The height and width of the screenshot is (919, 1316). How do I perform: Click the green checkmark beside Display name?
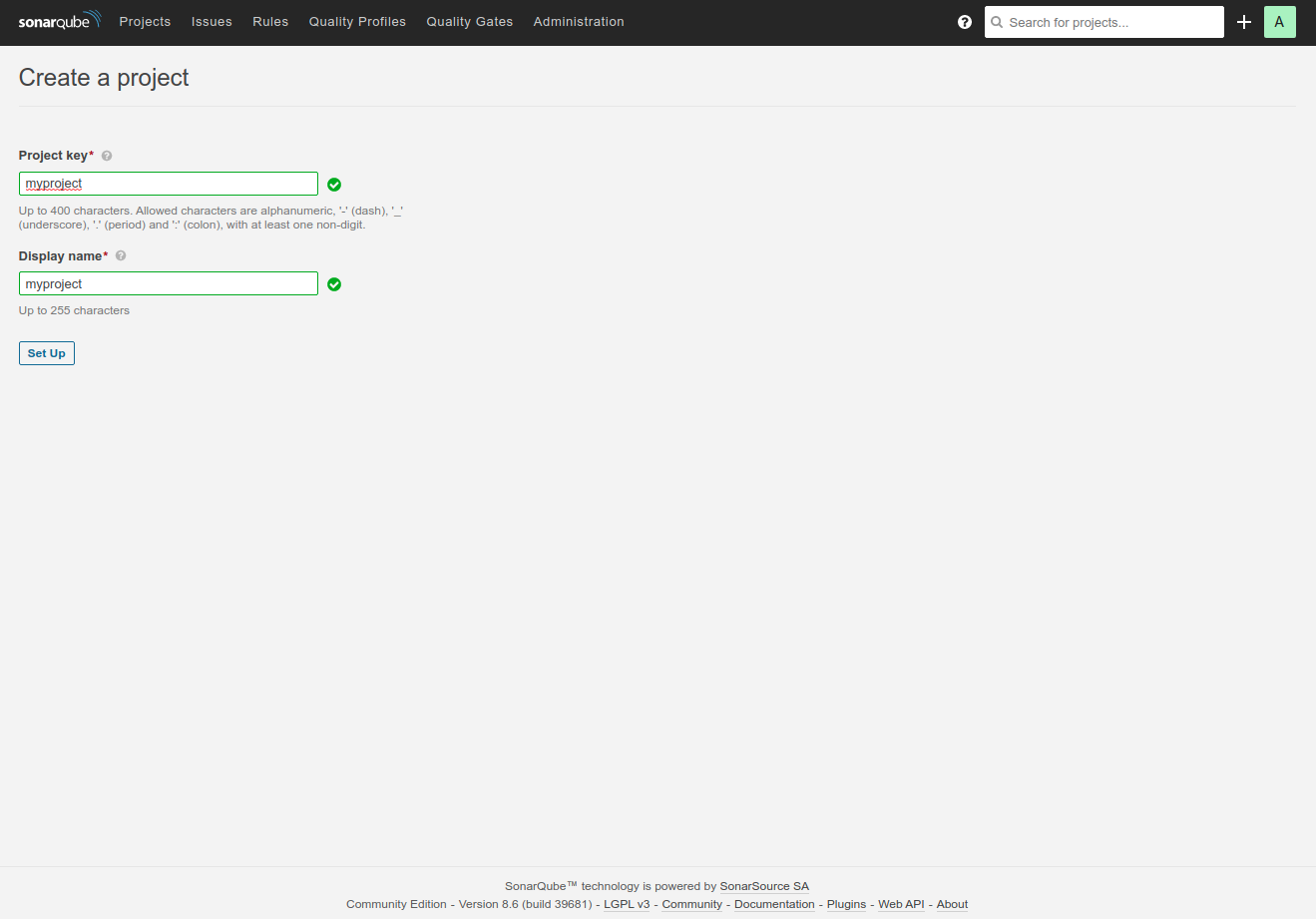point(334,284)
